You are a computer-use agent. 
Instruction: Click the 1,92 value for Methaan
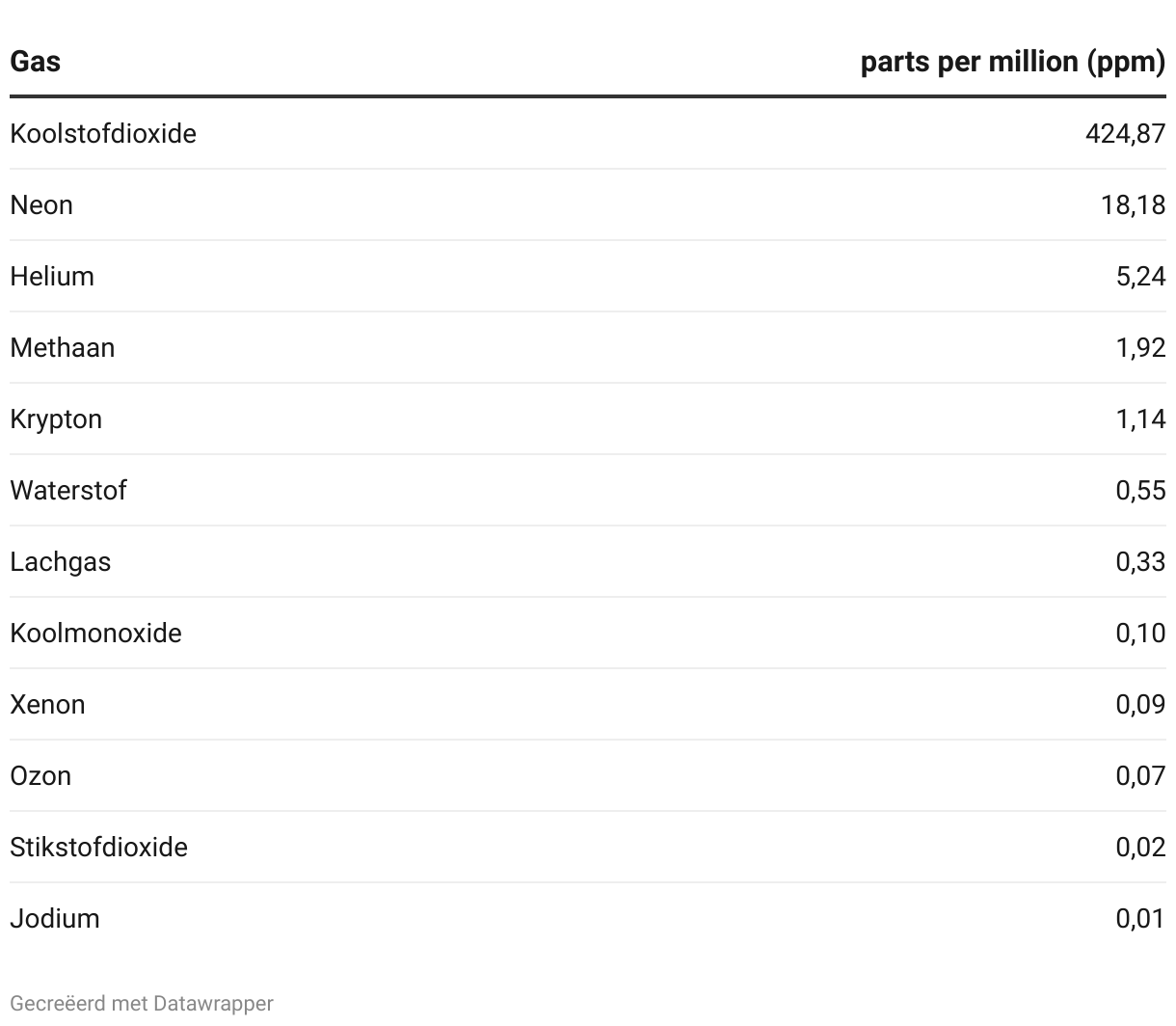pos(1141,347)
